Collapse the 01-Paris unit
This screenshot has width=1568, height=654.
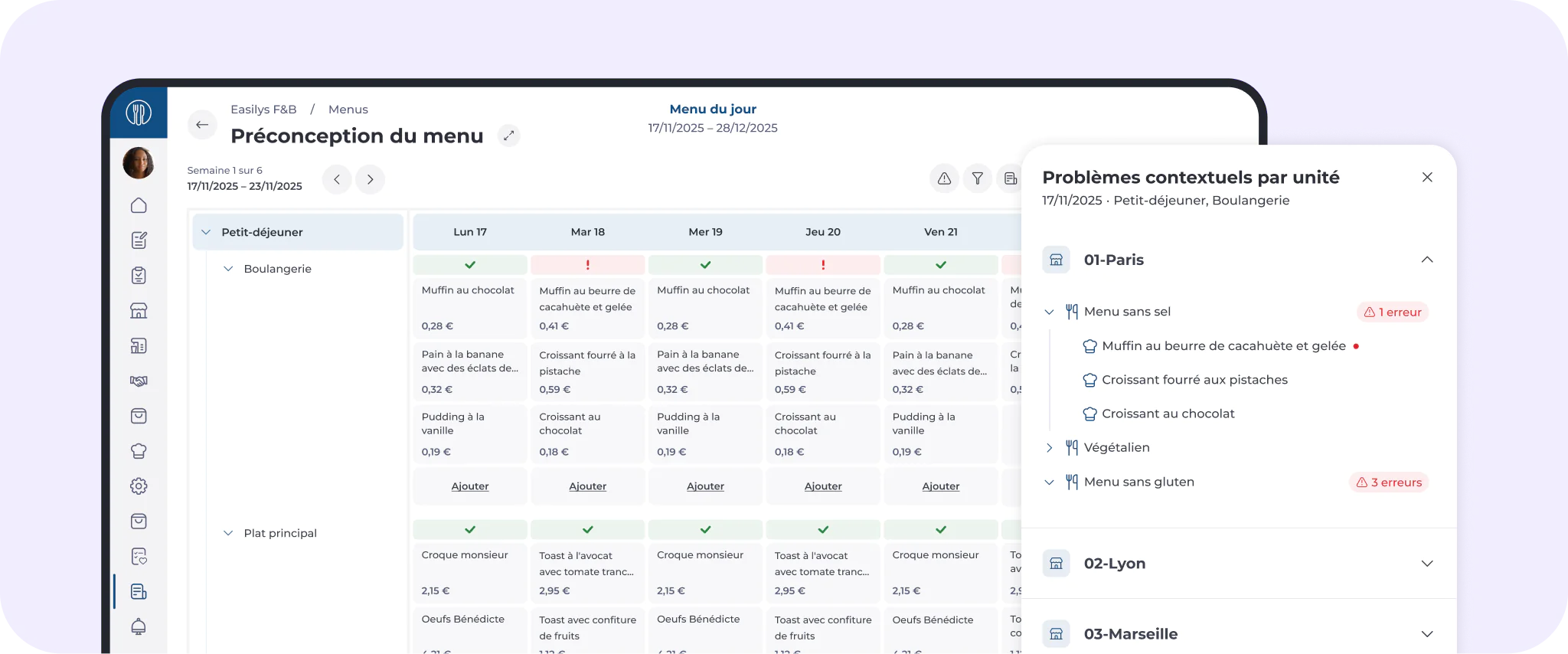1427,260
